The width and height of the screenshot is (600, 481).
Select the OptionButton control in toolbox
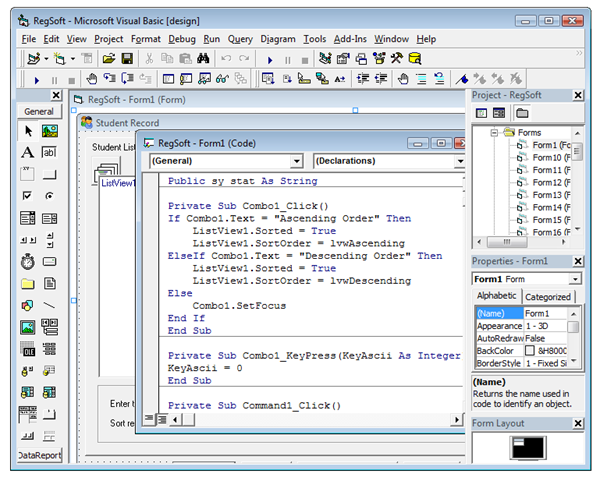pyautogui.click(x=50, y=196)
